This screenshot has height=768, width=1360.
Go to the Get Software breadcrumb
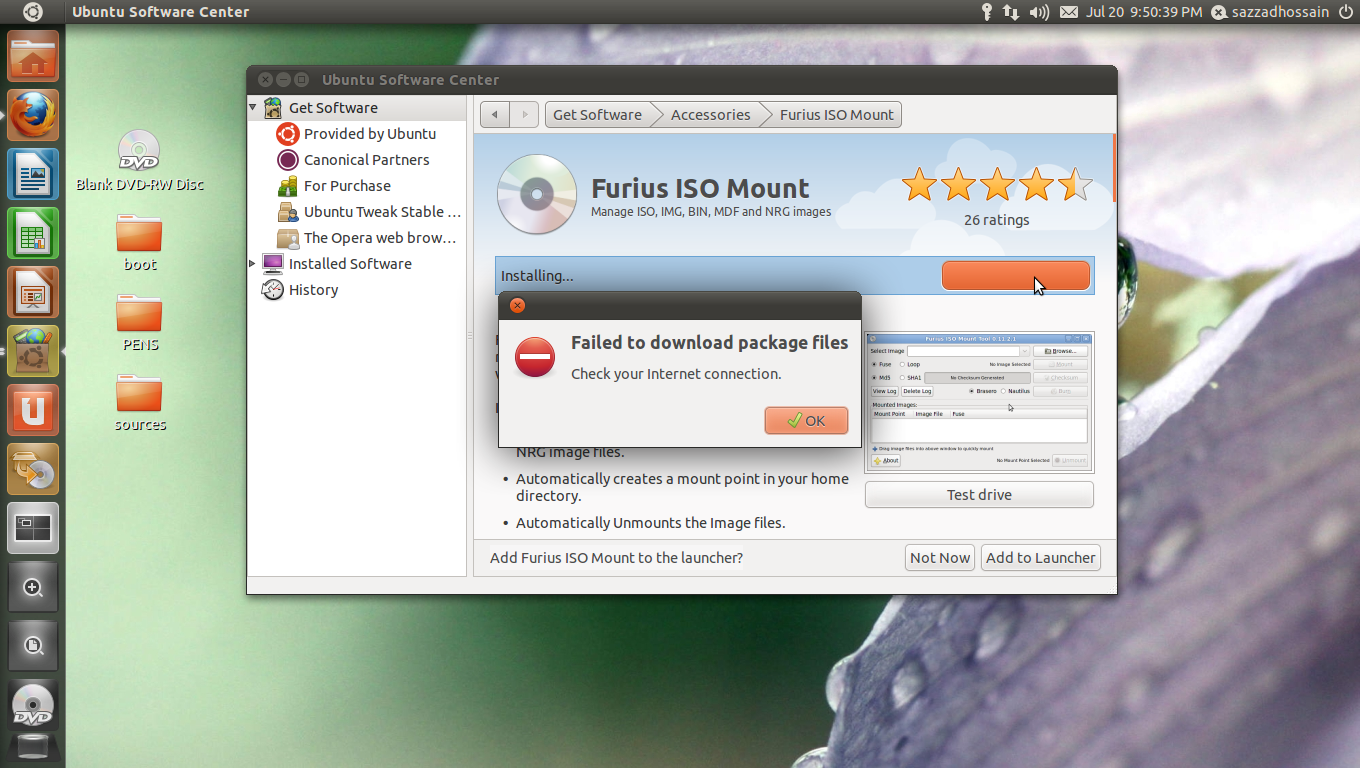pyautogui.click(x=597, y=115)
